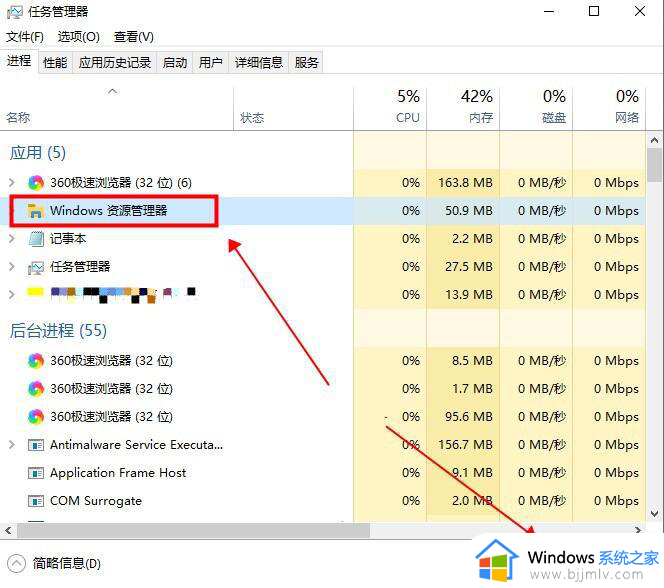Screen dimensions: 664x588
Task: Click the 360 browser icon on the 8.5 MB row
Action: (36, 361)
